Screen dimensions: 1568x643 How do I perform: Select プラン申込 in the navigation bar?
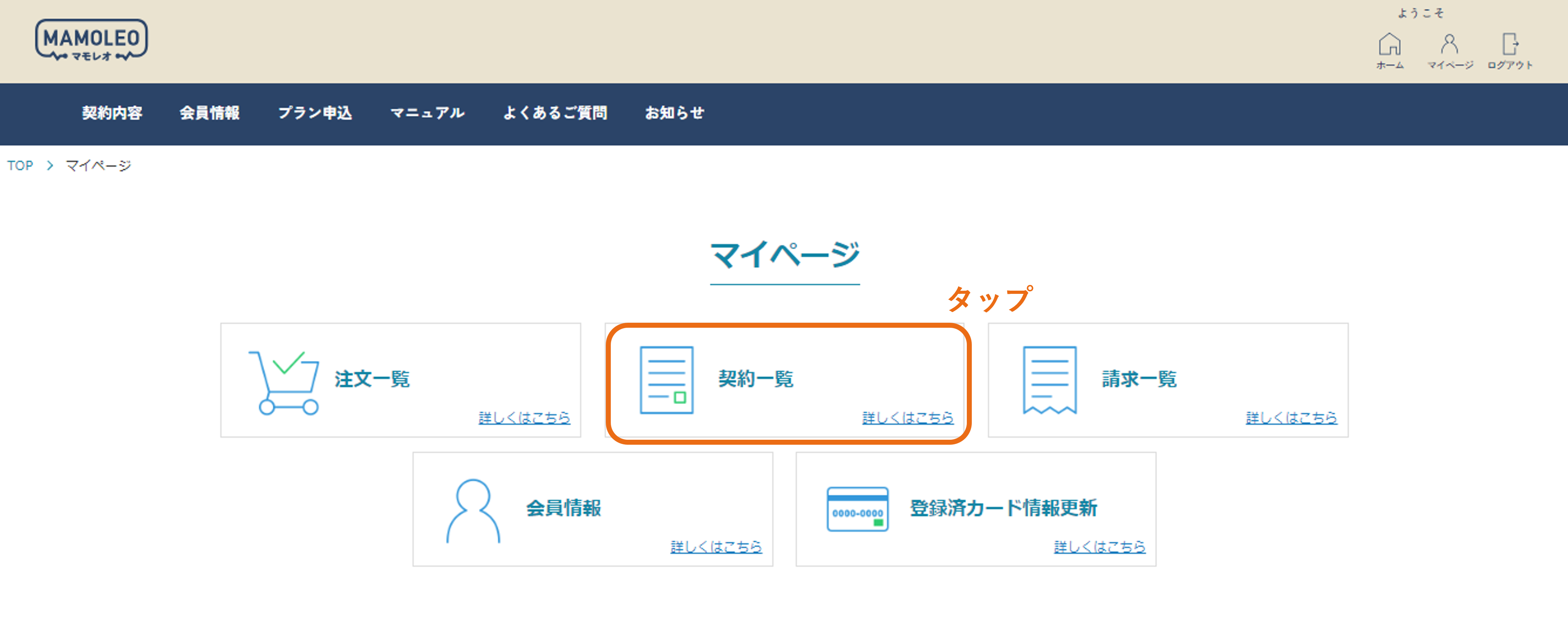tap(315, 113)
